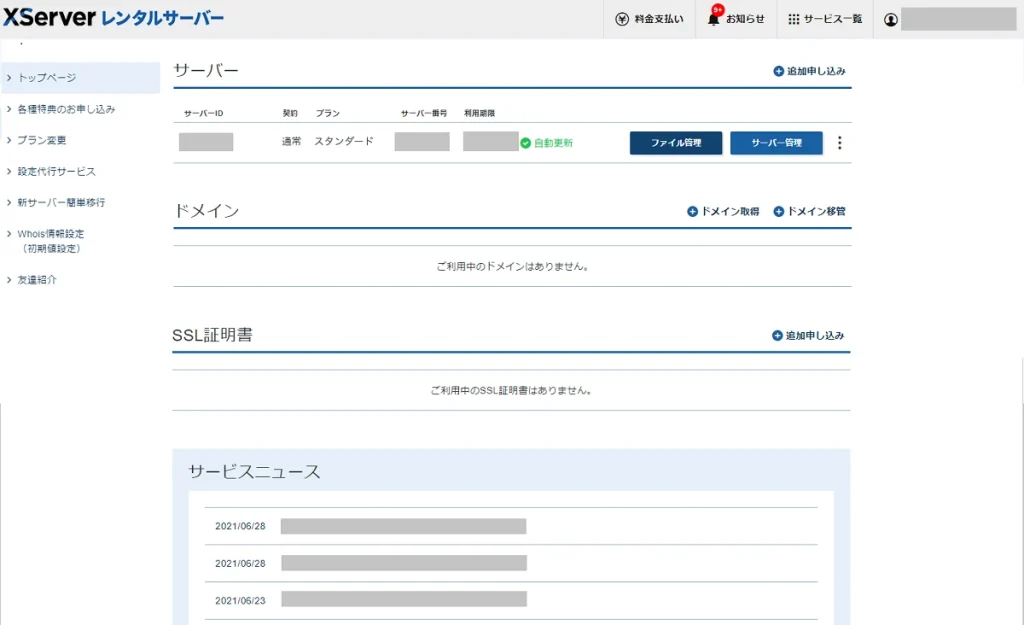
Task: Click the plus icon for サーバー 追加申し込み
Action: 778,71
